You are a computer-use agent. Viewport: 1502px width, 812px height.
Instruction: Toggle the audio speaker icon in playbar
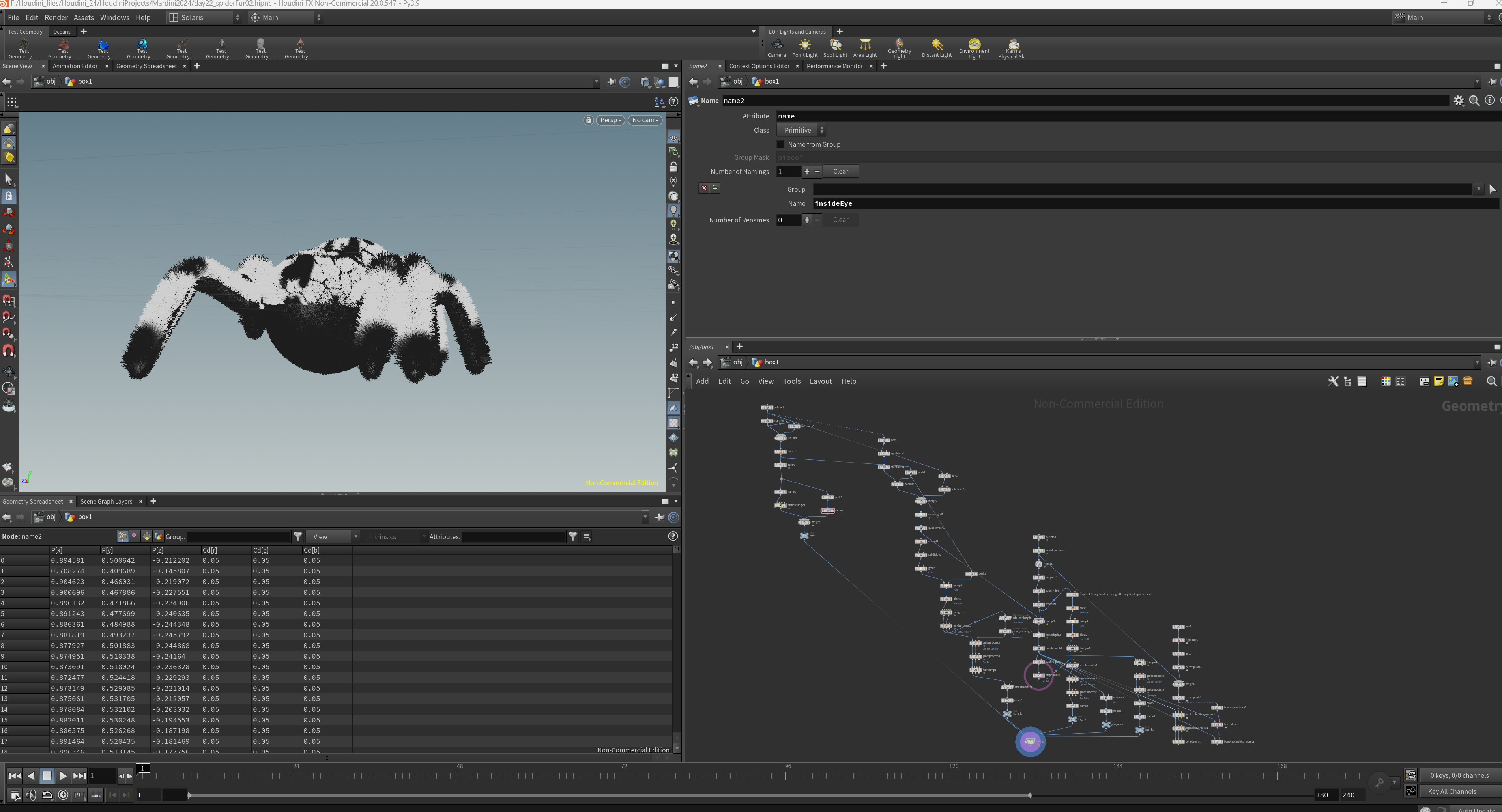(x=32, y=795)
